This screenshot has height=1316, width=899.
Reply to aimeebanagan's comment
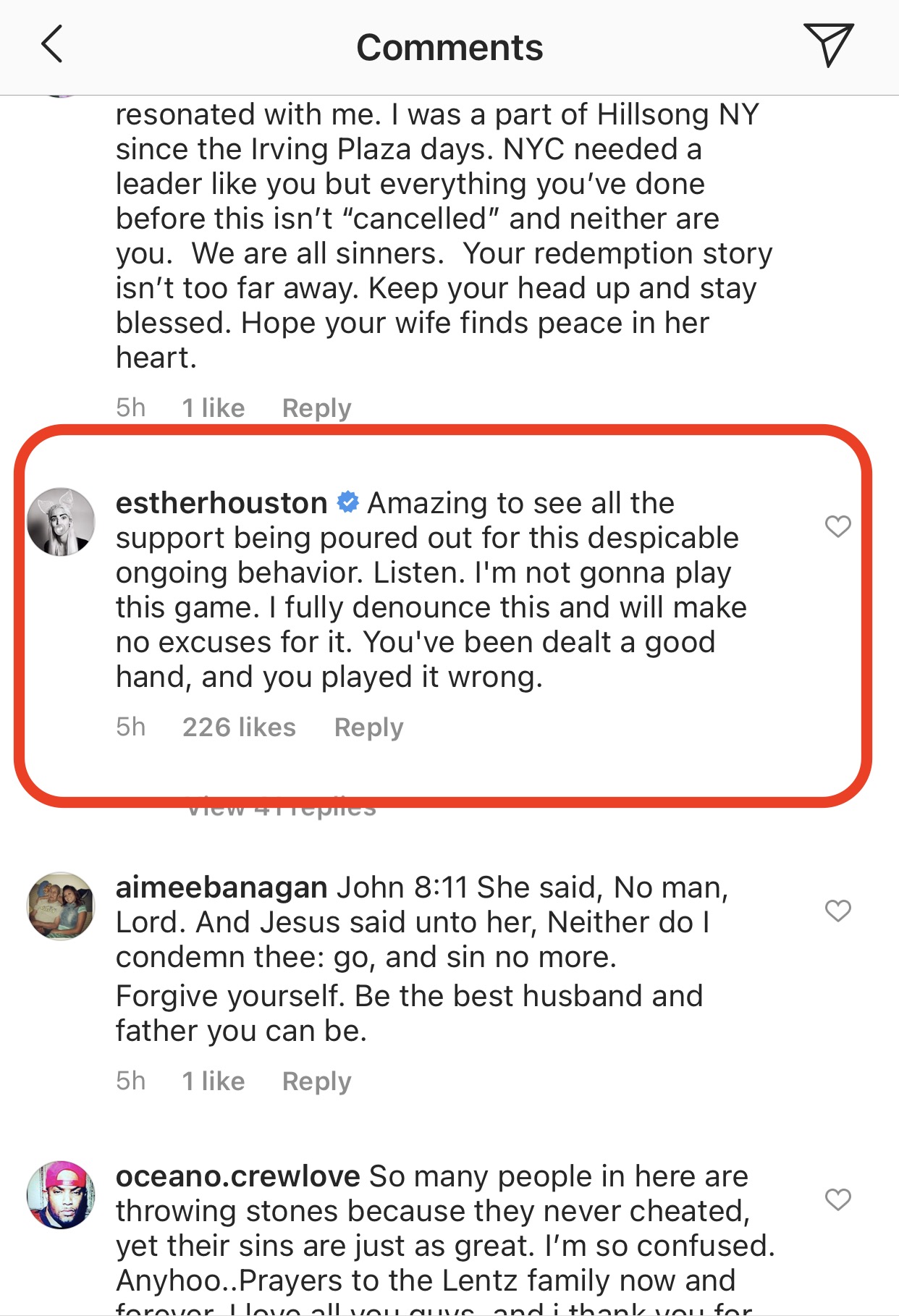tap(316, 1081)
